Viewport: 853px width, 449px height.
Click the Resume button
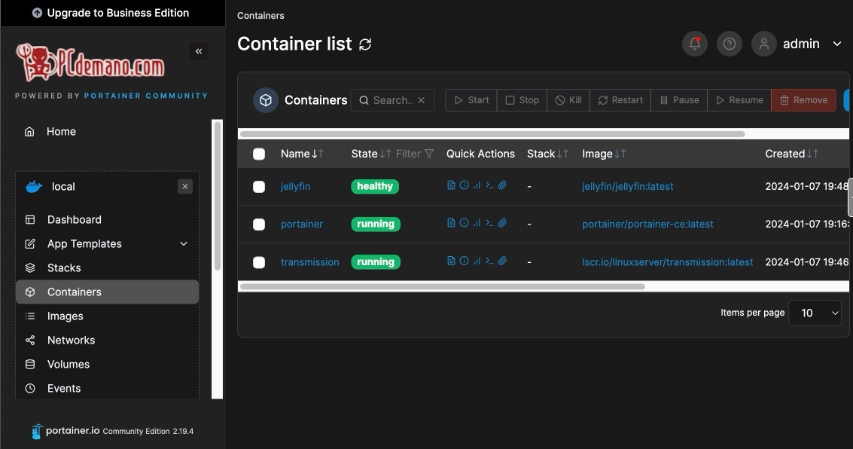coord(739,100)
